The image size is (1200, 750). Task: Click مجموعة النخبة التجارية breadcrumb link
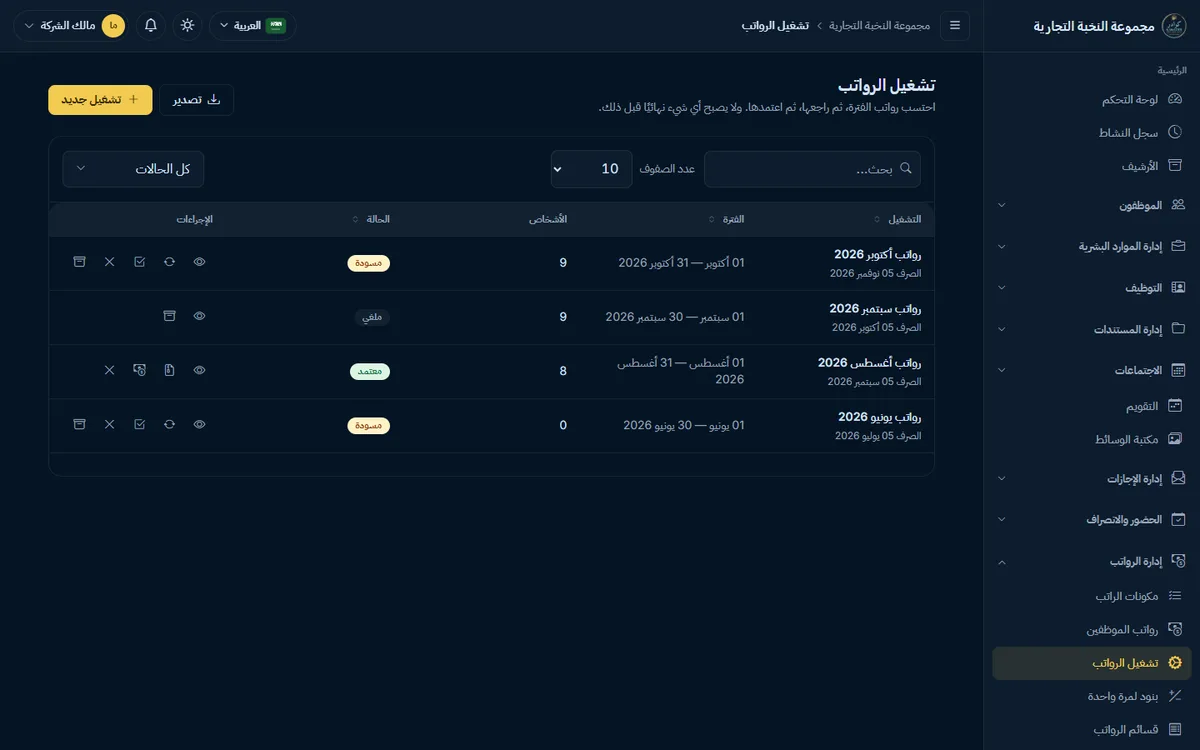click(x=880, y=25)
